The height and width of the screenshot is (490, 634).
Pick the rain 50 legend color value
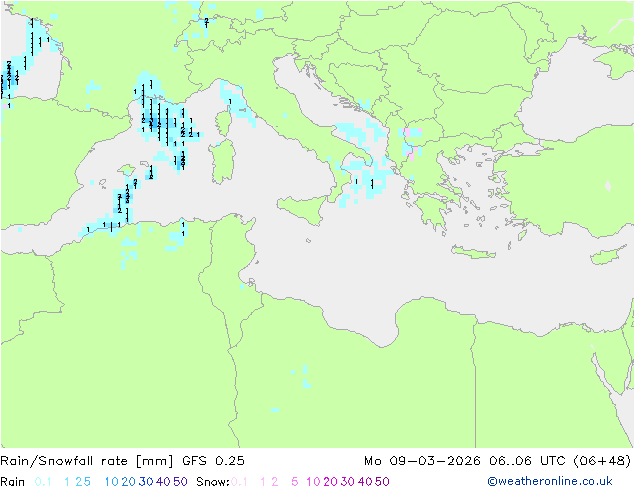180,482
